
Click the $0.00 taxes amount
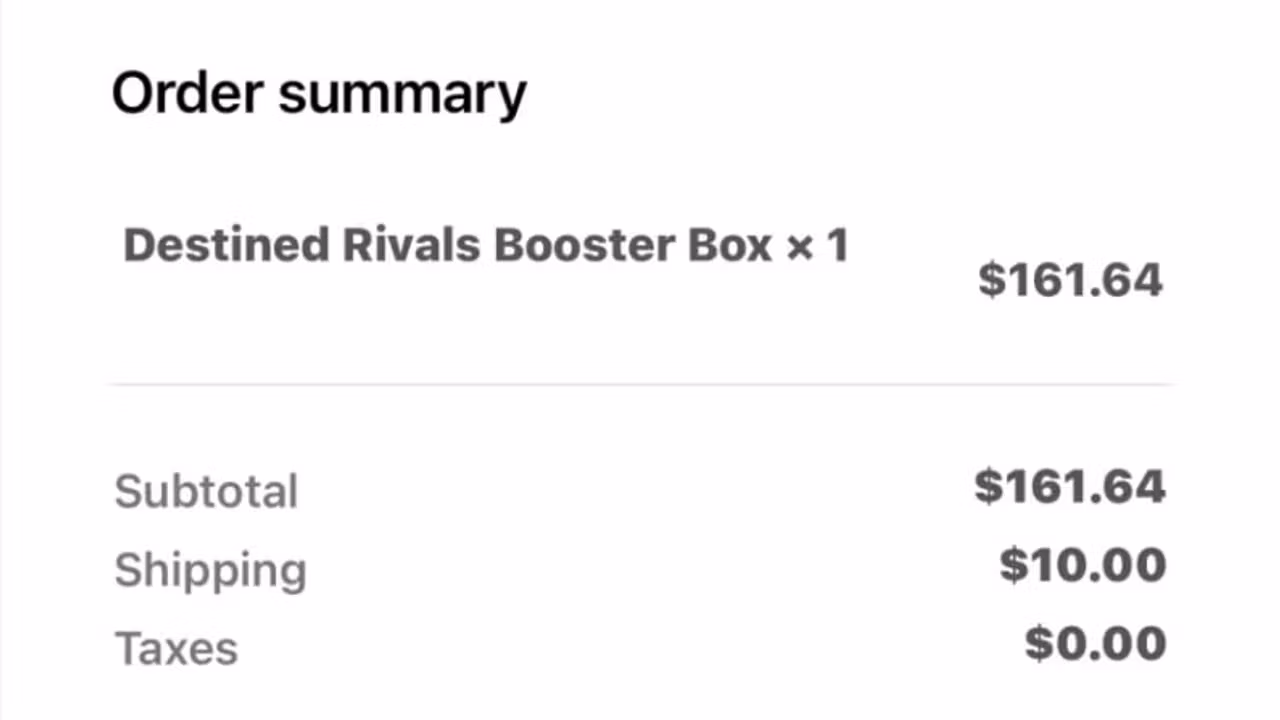point(1096,643)
